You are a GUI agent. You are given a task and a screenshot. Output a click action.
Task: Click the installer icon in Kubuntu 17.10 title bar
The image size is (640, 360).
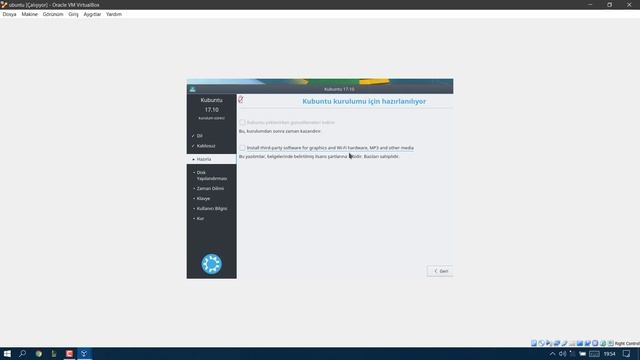click(x=193, y=89)
